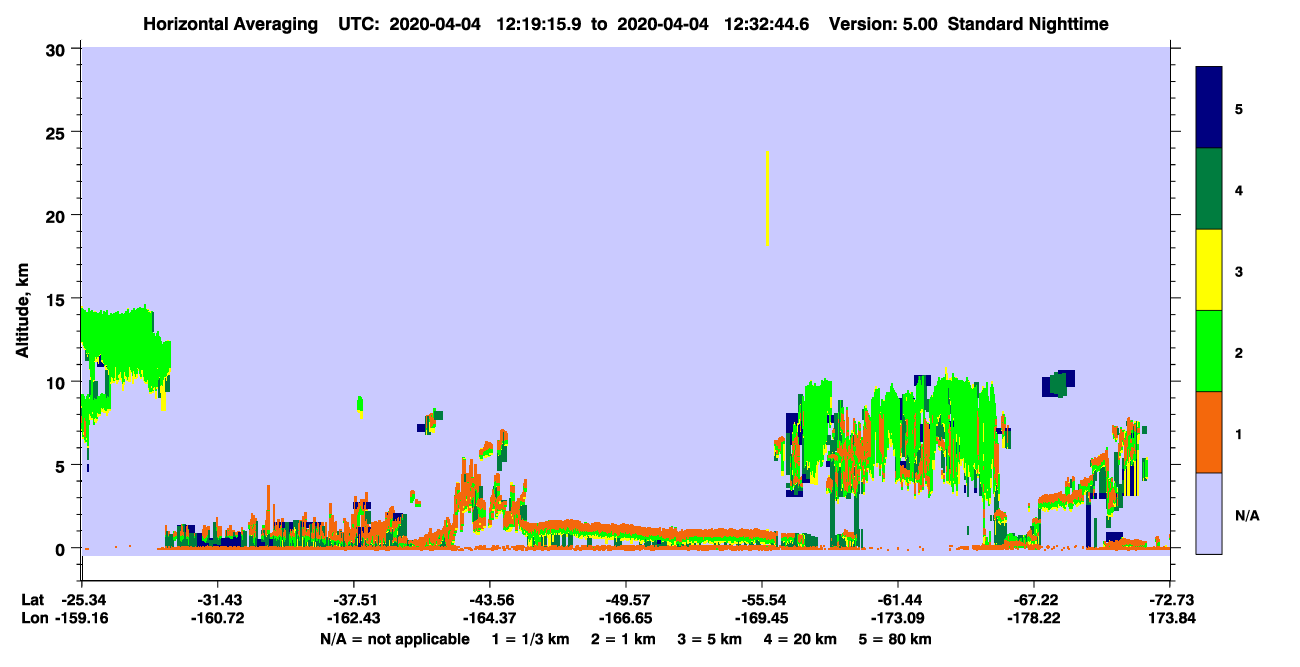Click 'Standard Nighttime' text in title

(x=1028, y=23)
